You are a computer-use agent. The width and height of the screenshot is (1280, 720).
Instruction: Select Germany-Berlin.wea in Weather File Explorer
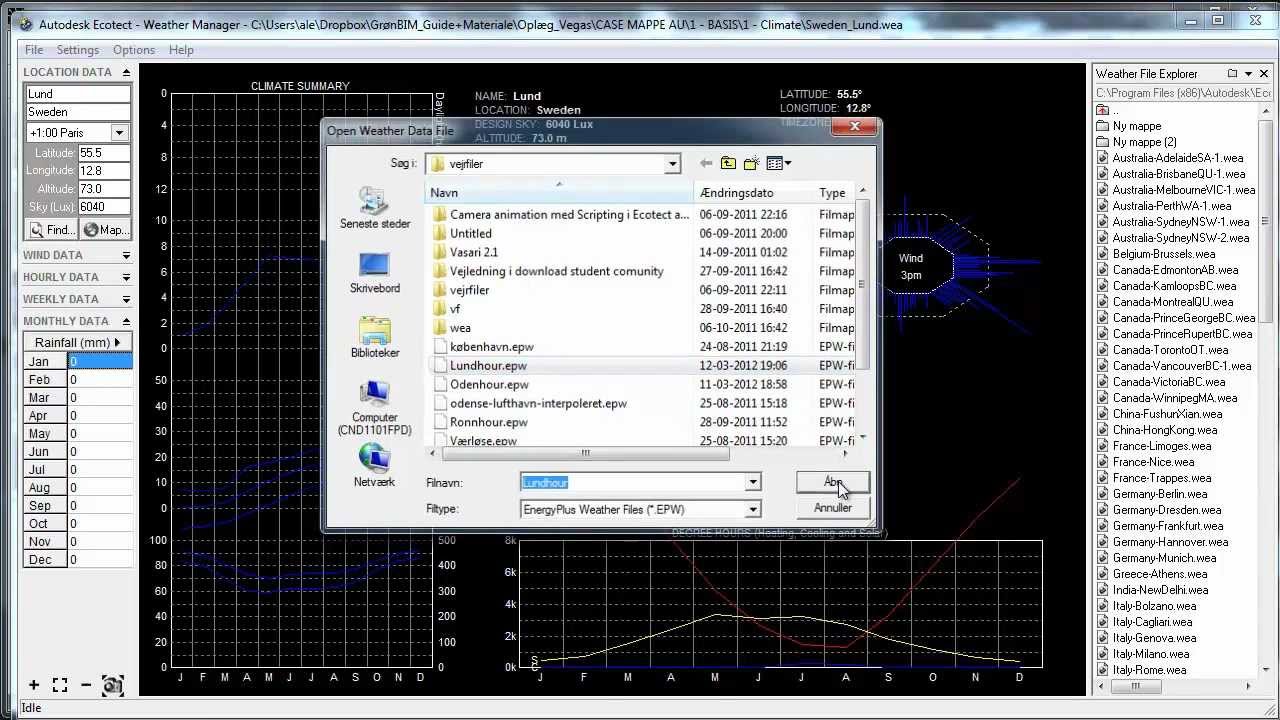[1159, 494]
